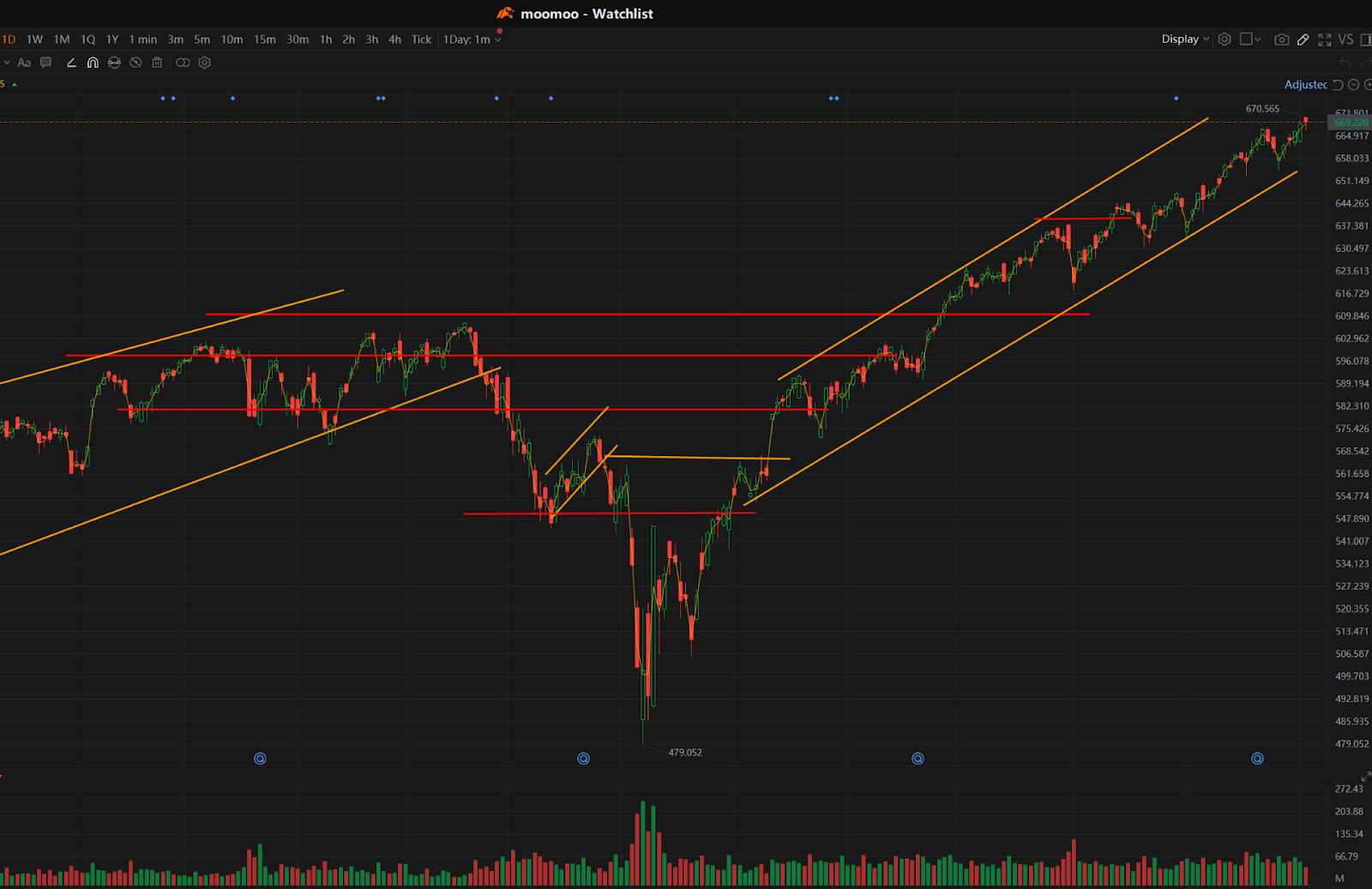Expand the volume panel arrow icon

(x=1366, y=777)
